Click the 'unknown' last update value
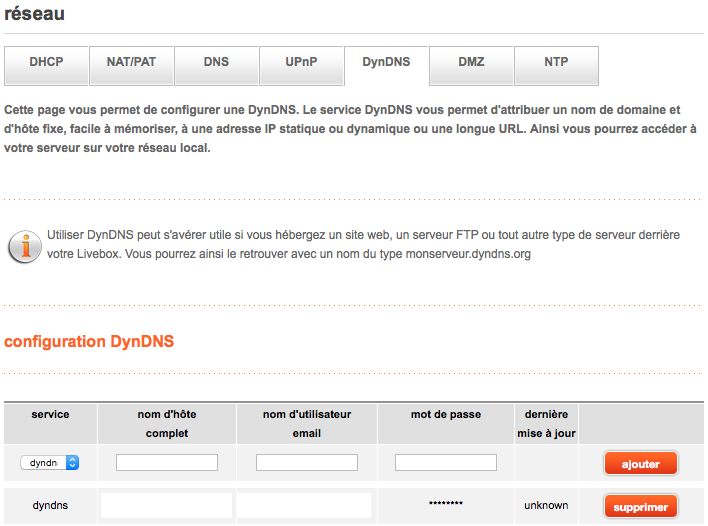The image size is (708, 526). click(x=546, y=505)
